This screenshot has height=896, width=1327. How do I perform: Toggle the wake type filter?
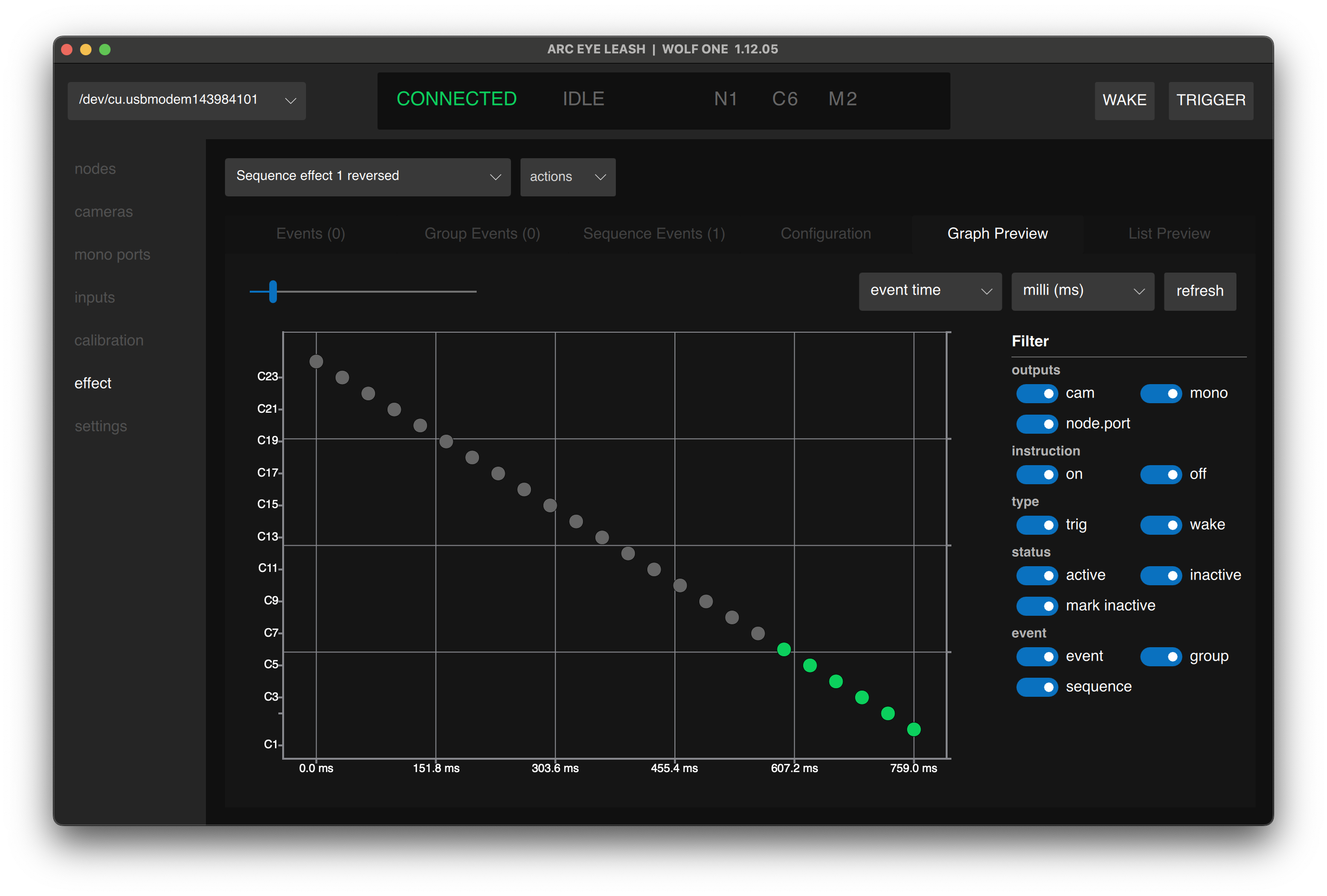[1161, 525]
